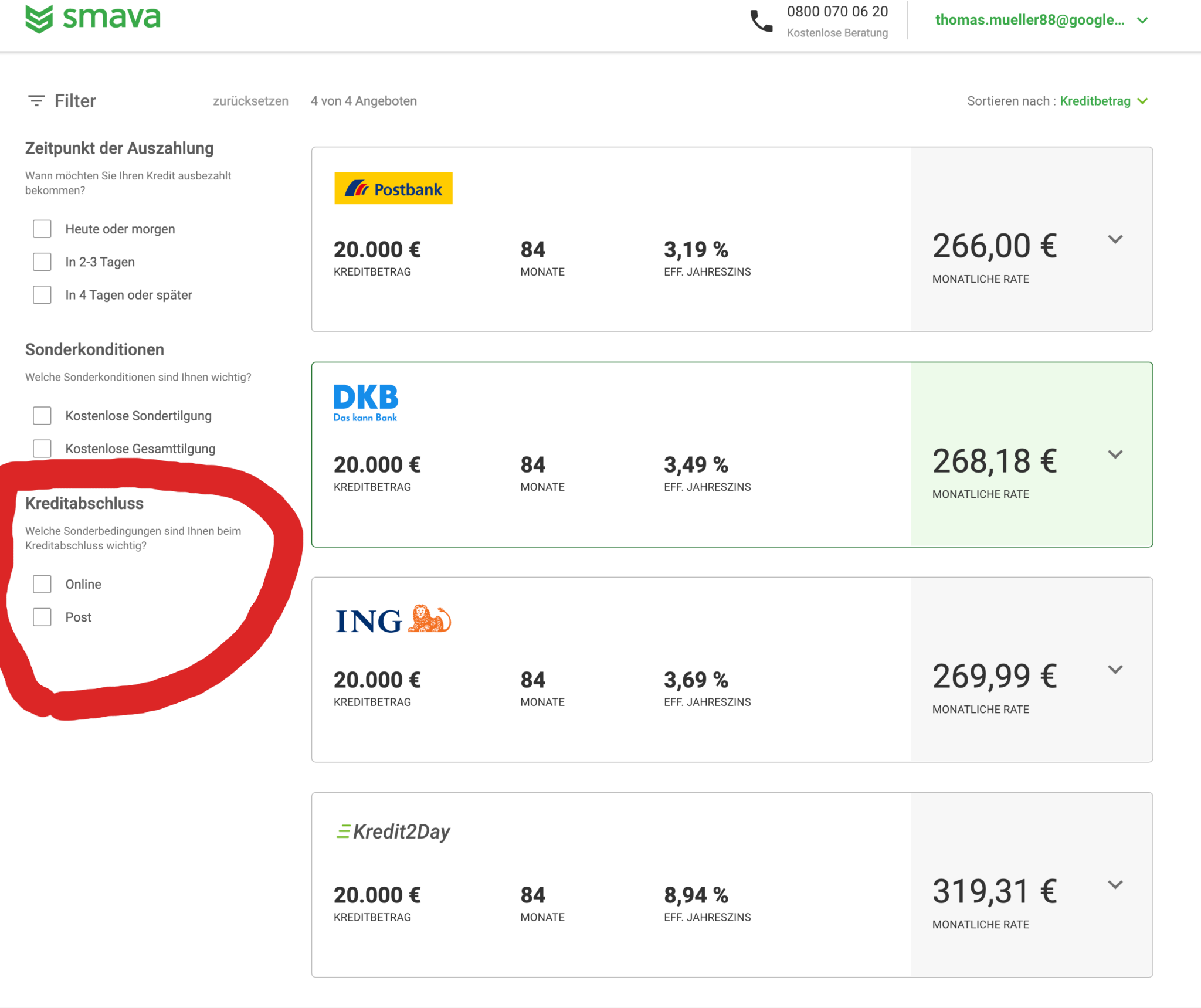Click the 8,94 % interest rate
The image size is (1201, 1008).
pos(696,895)
